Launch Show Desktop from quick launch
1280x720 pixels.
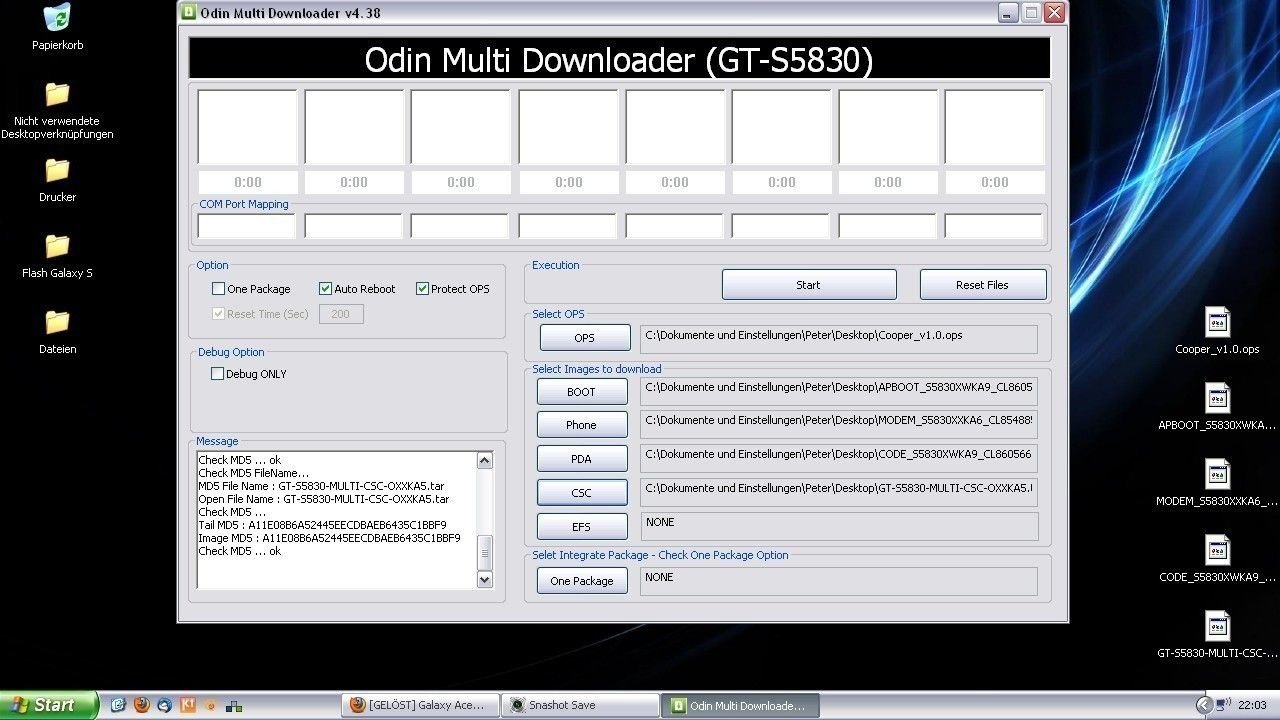tap(118, 705)
